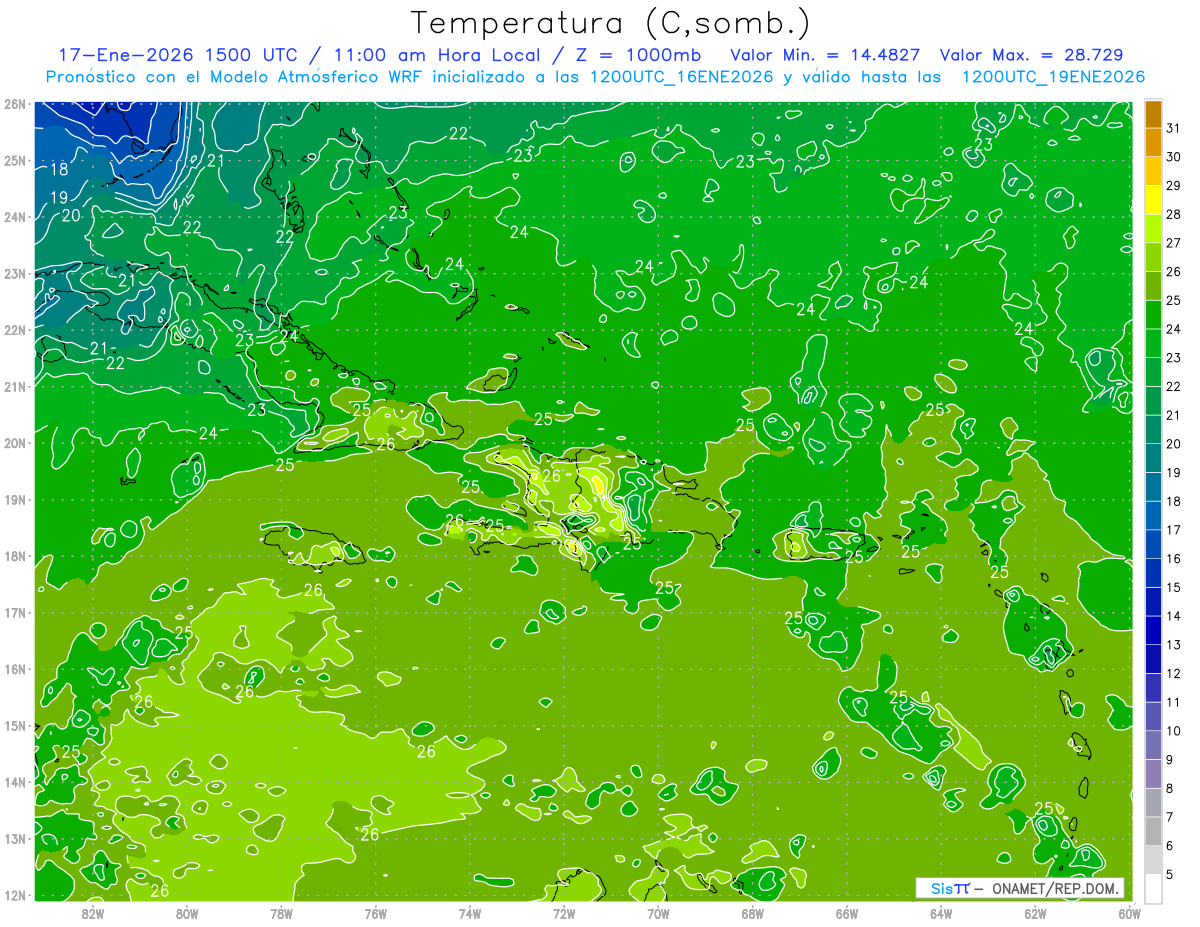
Task: Click the colorbar label "28"
Action: 1174,214
